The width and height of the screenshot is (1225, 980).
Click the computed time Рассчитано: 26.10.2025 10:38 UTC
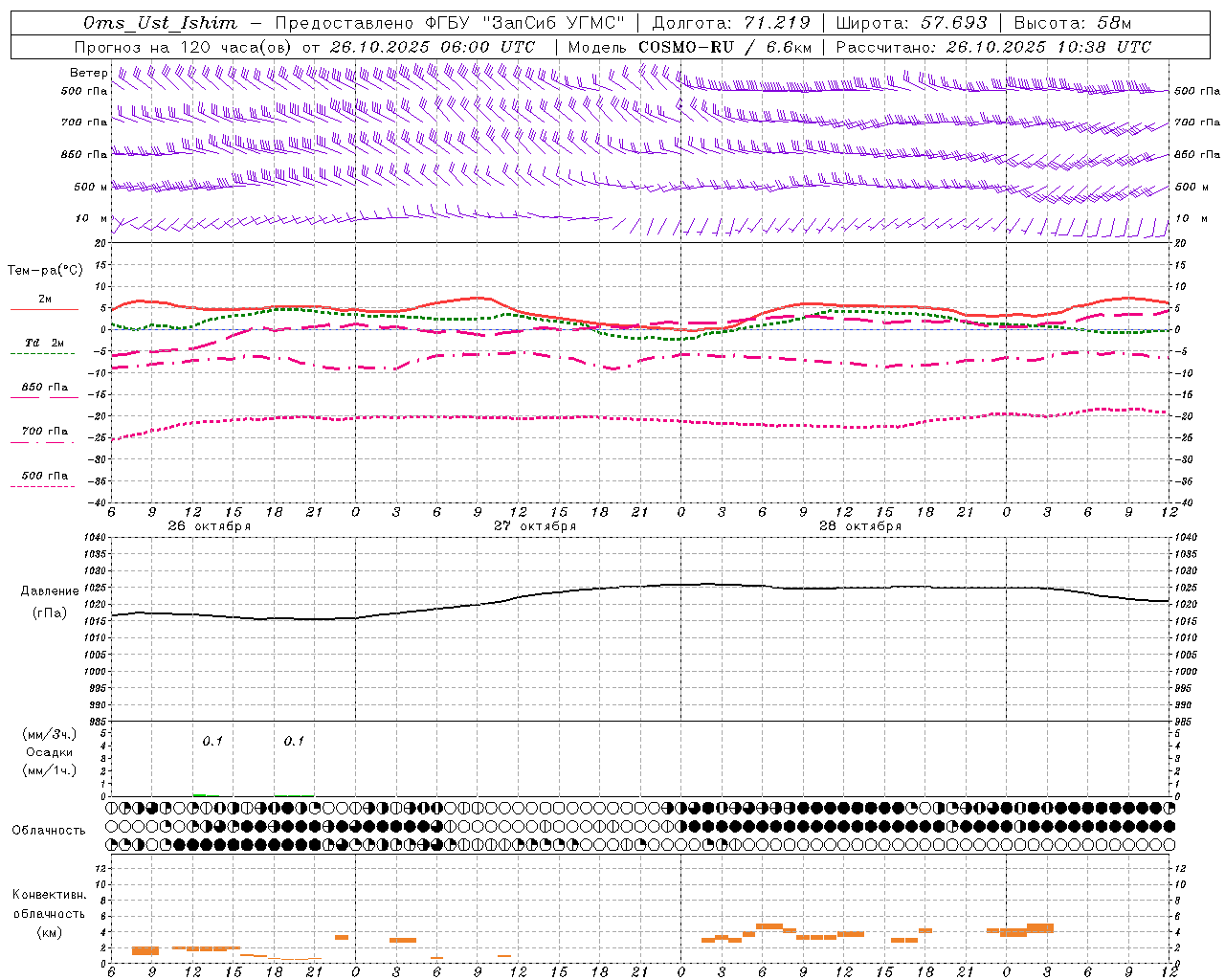click(993, 47)
